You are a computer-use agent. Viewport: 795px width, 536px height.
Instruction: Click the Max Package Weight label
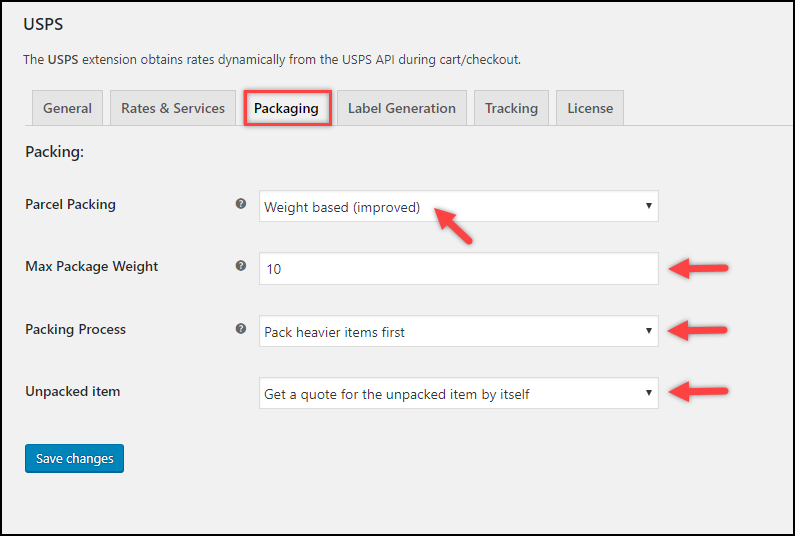point(92,267)
